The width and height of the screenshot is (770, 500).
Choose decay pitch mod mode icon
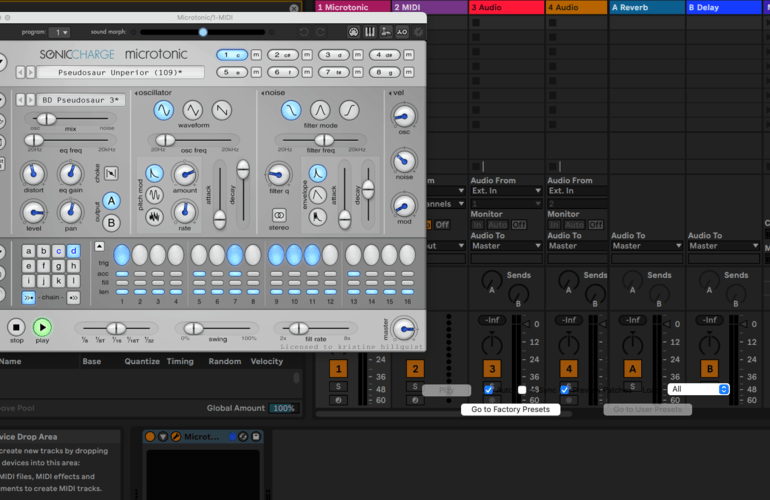154,173
